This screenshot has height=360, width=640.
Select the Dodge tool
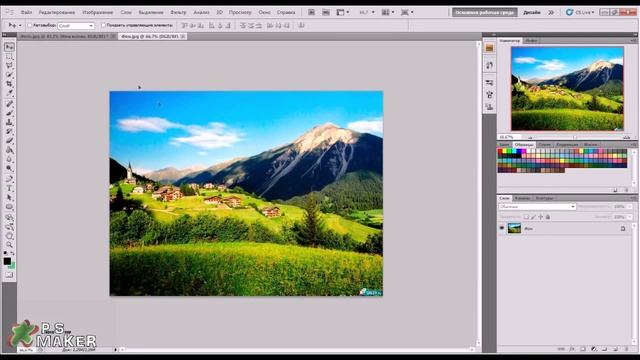point(9,169)
